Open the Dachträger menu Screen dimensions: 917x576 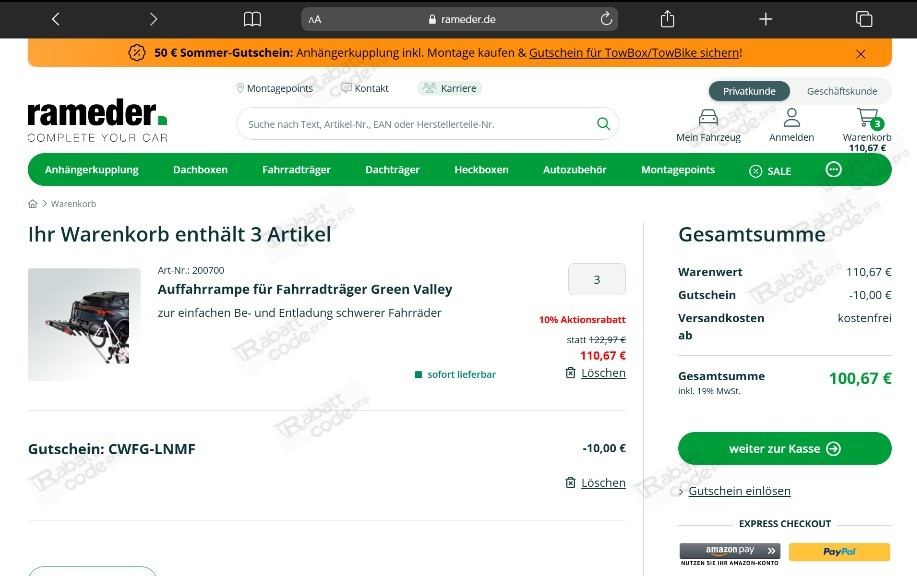click(392, 170)
